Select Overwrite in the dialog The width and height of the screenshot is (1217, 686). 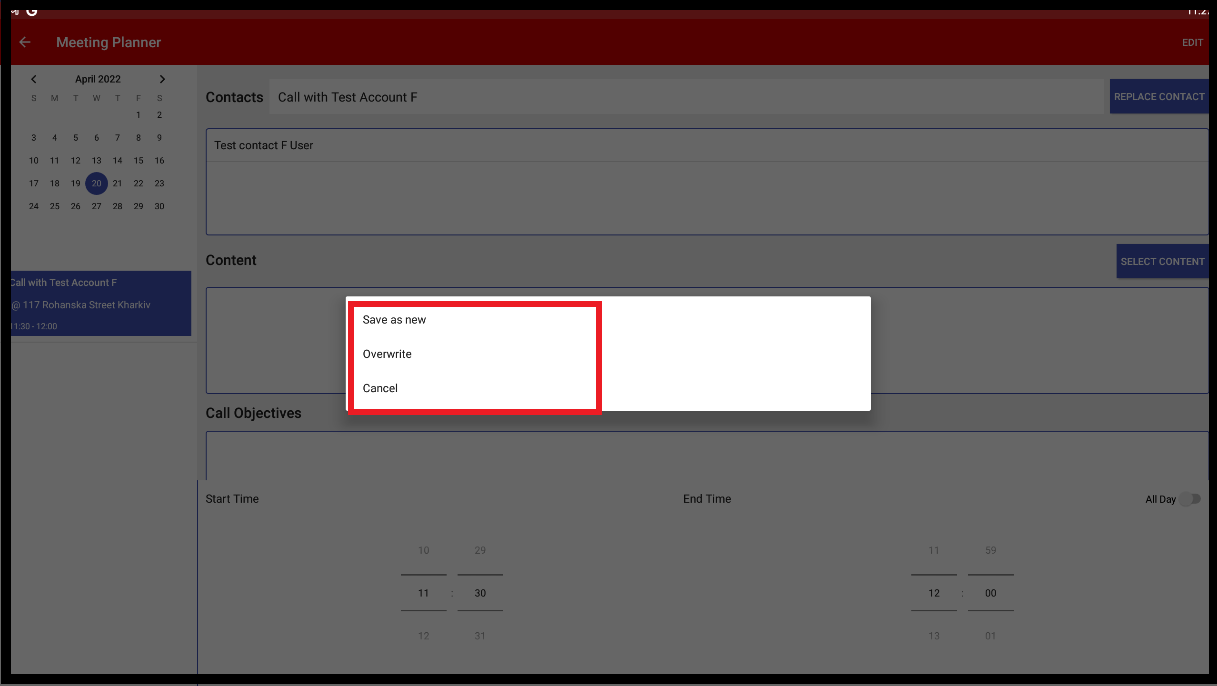click(x=387, y=354)
